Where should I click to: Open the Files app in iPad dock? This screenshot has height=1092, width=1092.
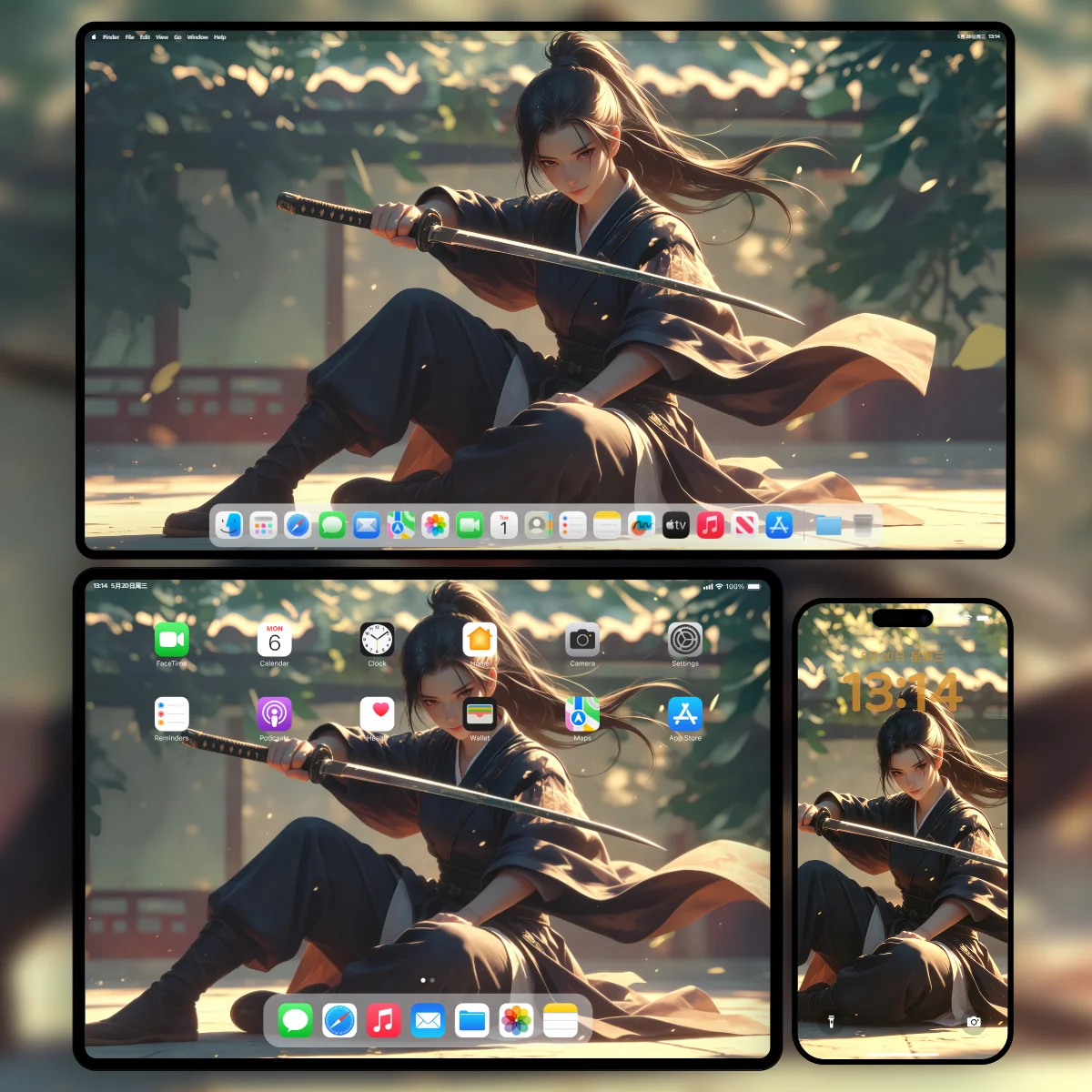click(x=472, y=1021)
